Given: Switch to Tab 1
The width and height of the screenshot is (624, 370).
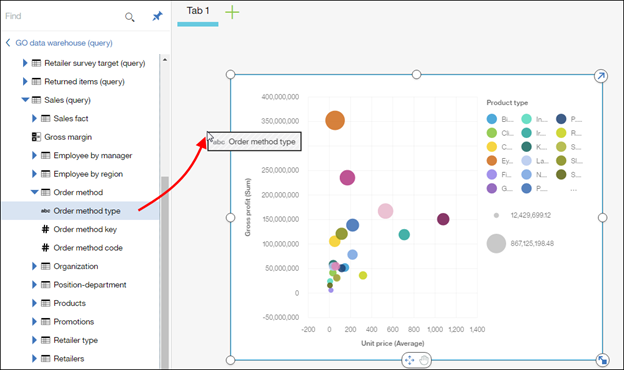Looking at the screenshot, I should [x=198, y=11].
